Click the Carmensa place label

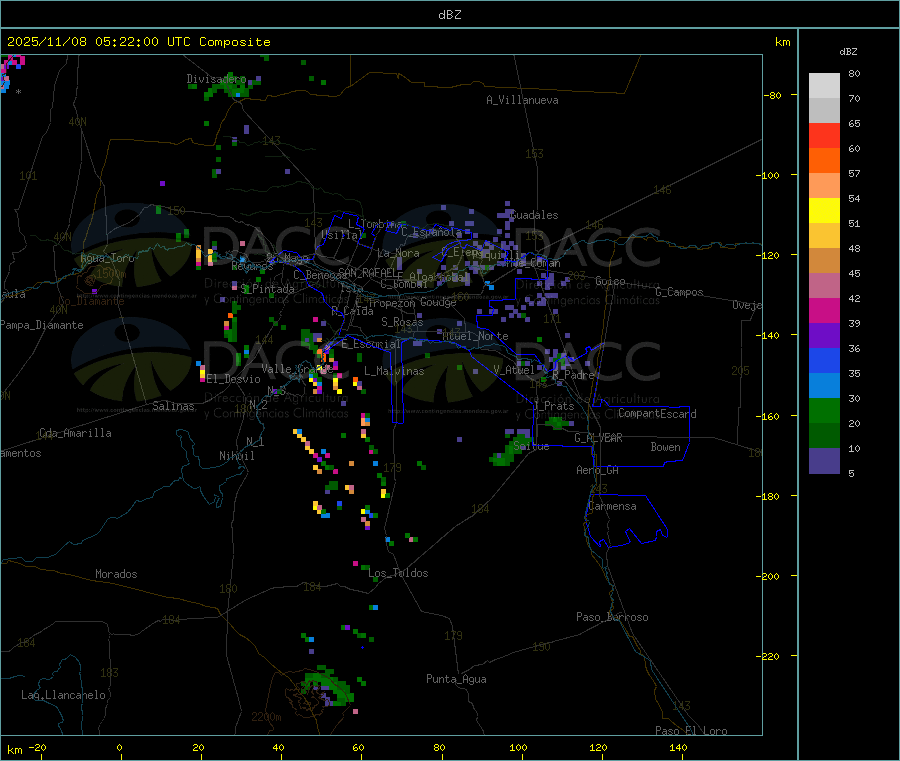[x=612, y=507]
